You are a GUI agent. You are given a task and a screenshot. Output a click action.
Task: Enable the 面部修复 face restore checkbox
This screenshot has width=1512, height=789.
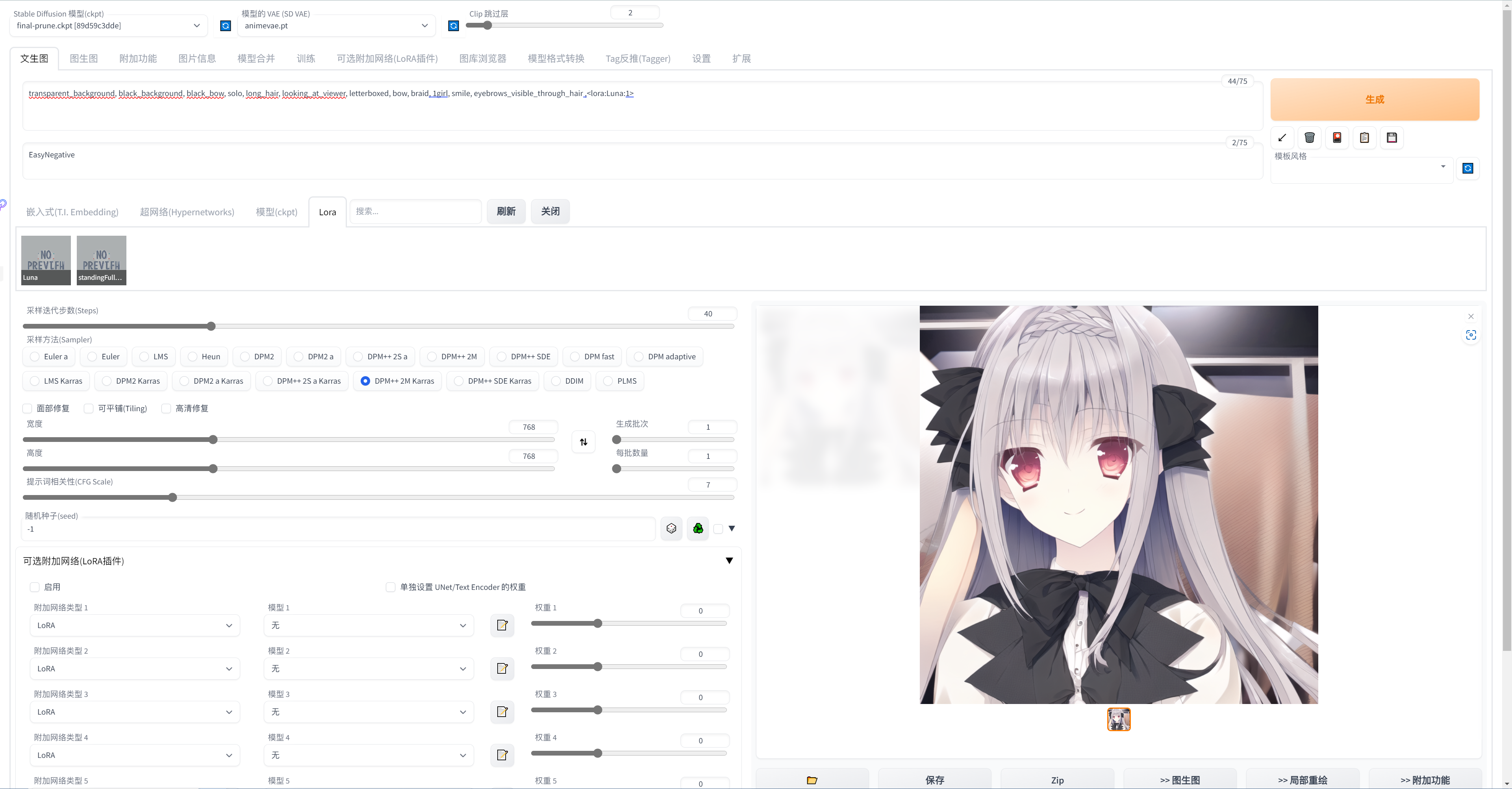27,408
